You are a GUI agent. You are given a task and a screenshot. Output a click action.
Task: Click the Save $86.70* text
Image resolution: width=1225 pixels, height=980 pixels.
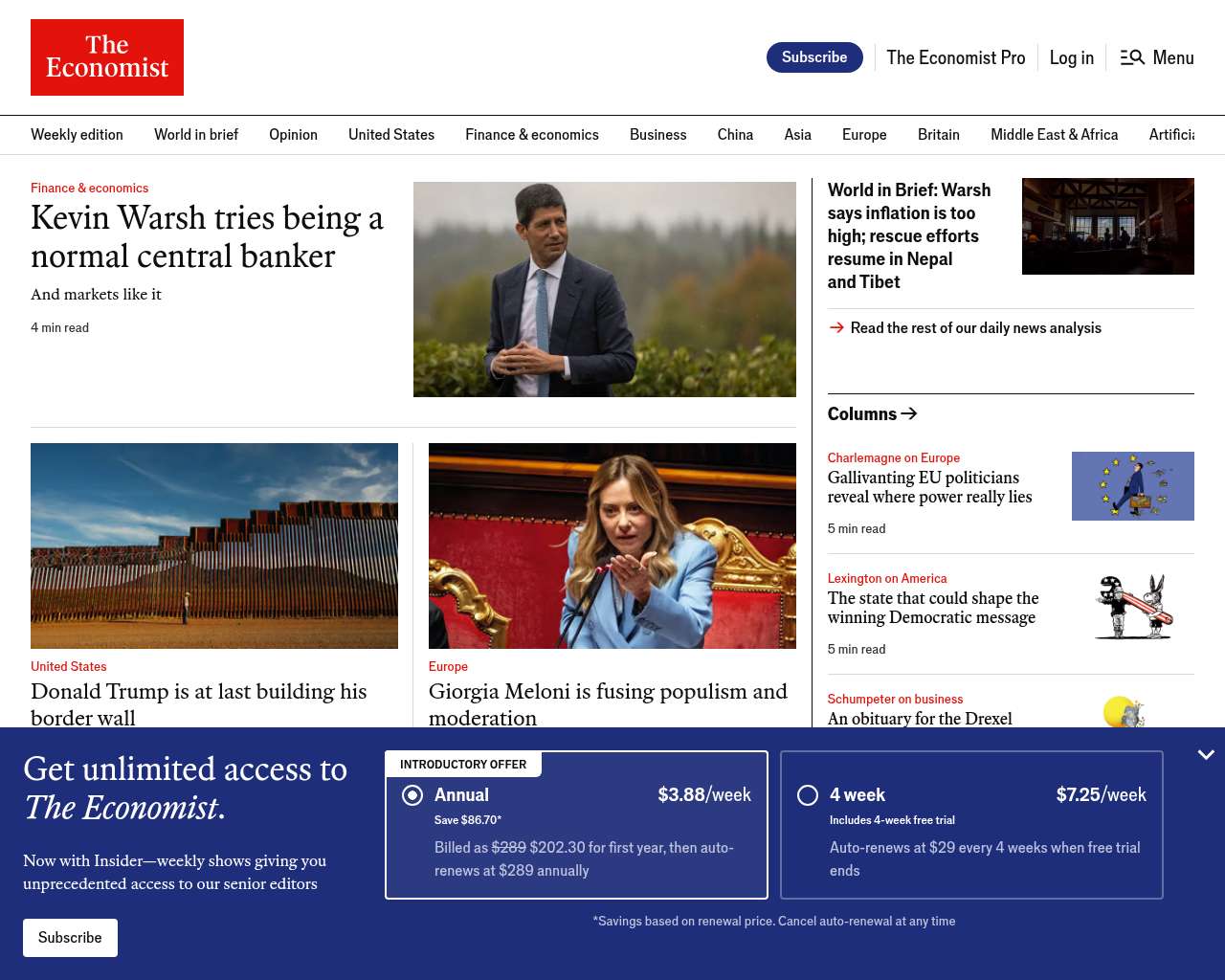(x=468, y=820)
